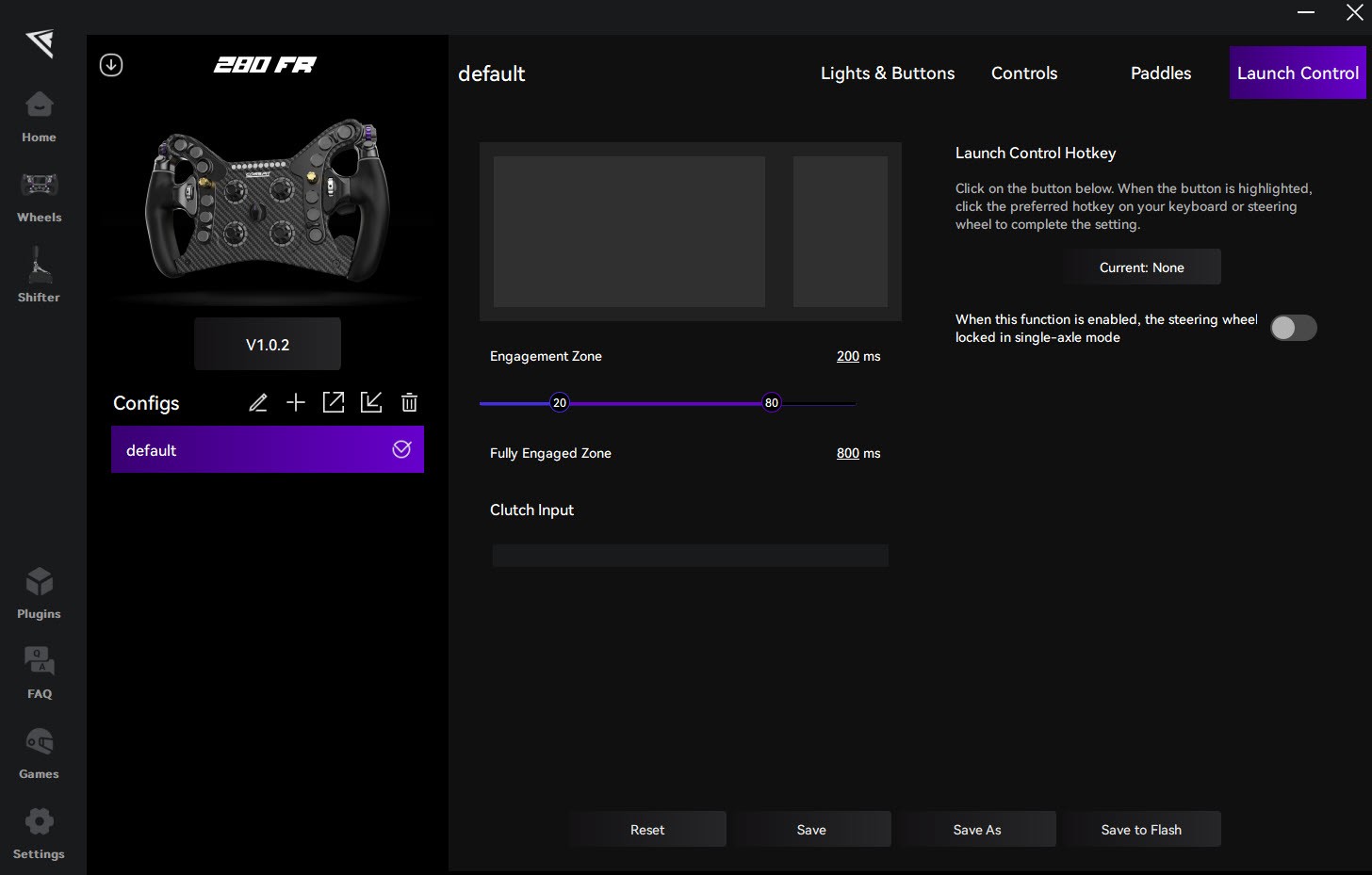The image size is (1372, 875).
Task: Delete config with the trash icon
Action: pyautogui.click(x=409, y=403)
